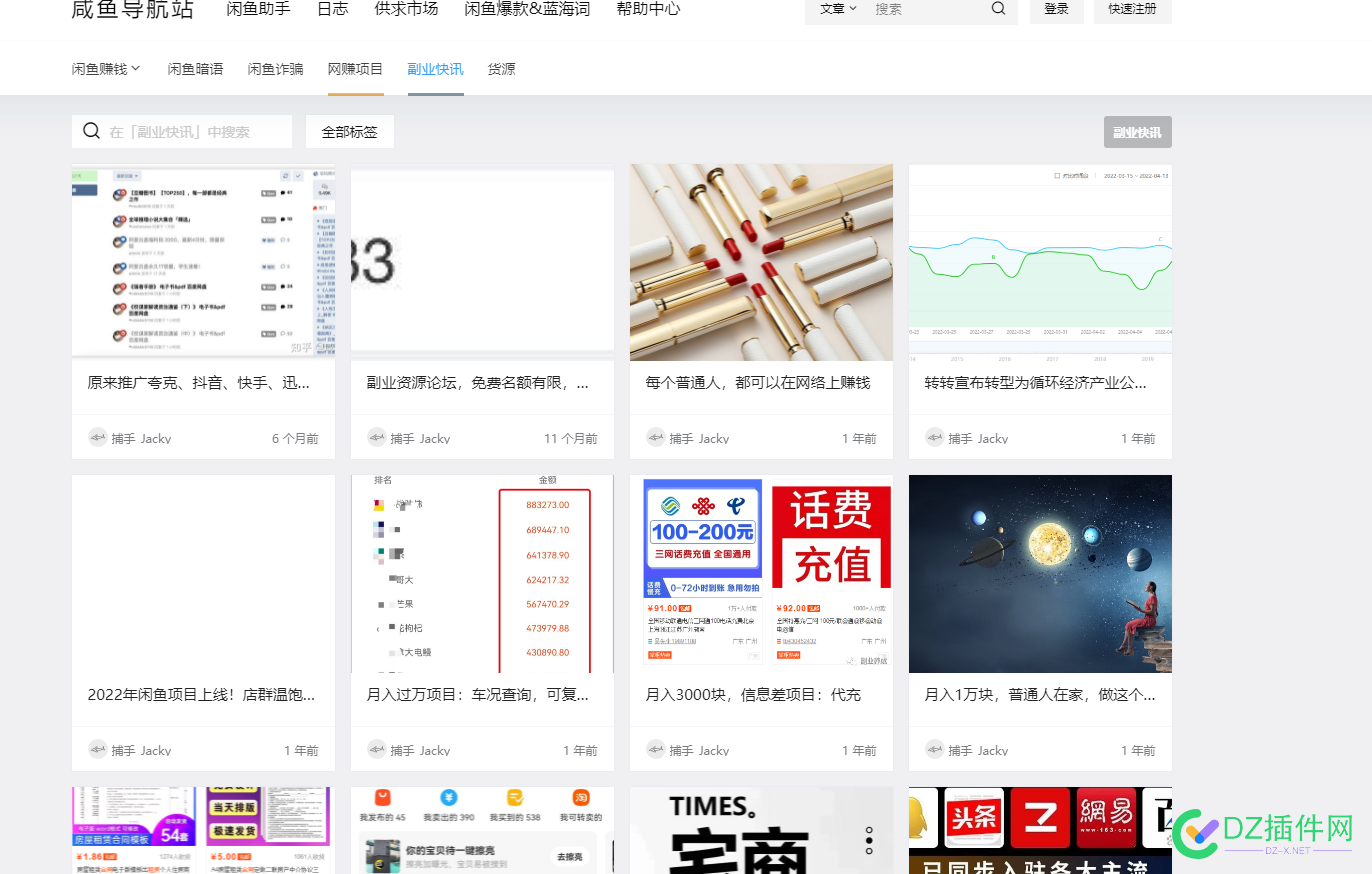Viewport: 1372px width, 874px height.
Task: Focus the header 搜索 input field
Action: click(x=926, y=8)
